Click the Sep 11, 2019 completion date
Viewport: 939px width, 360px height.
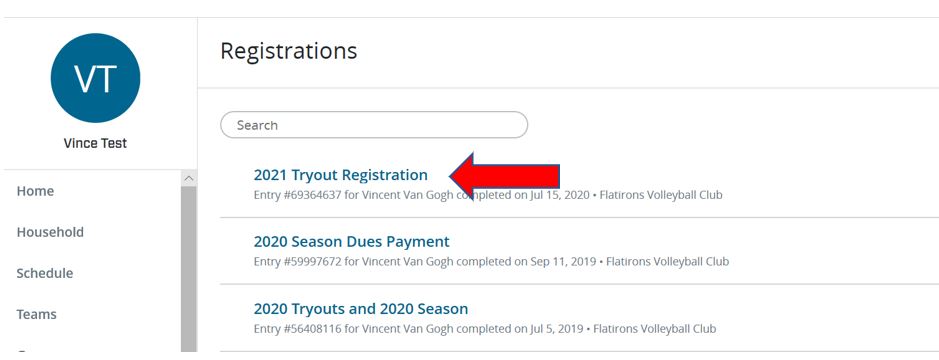564,262
